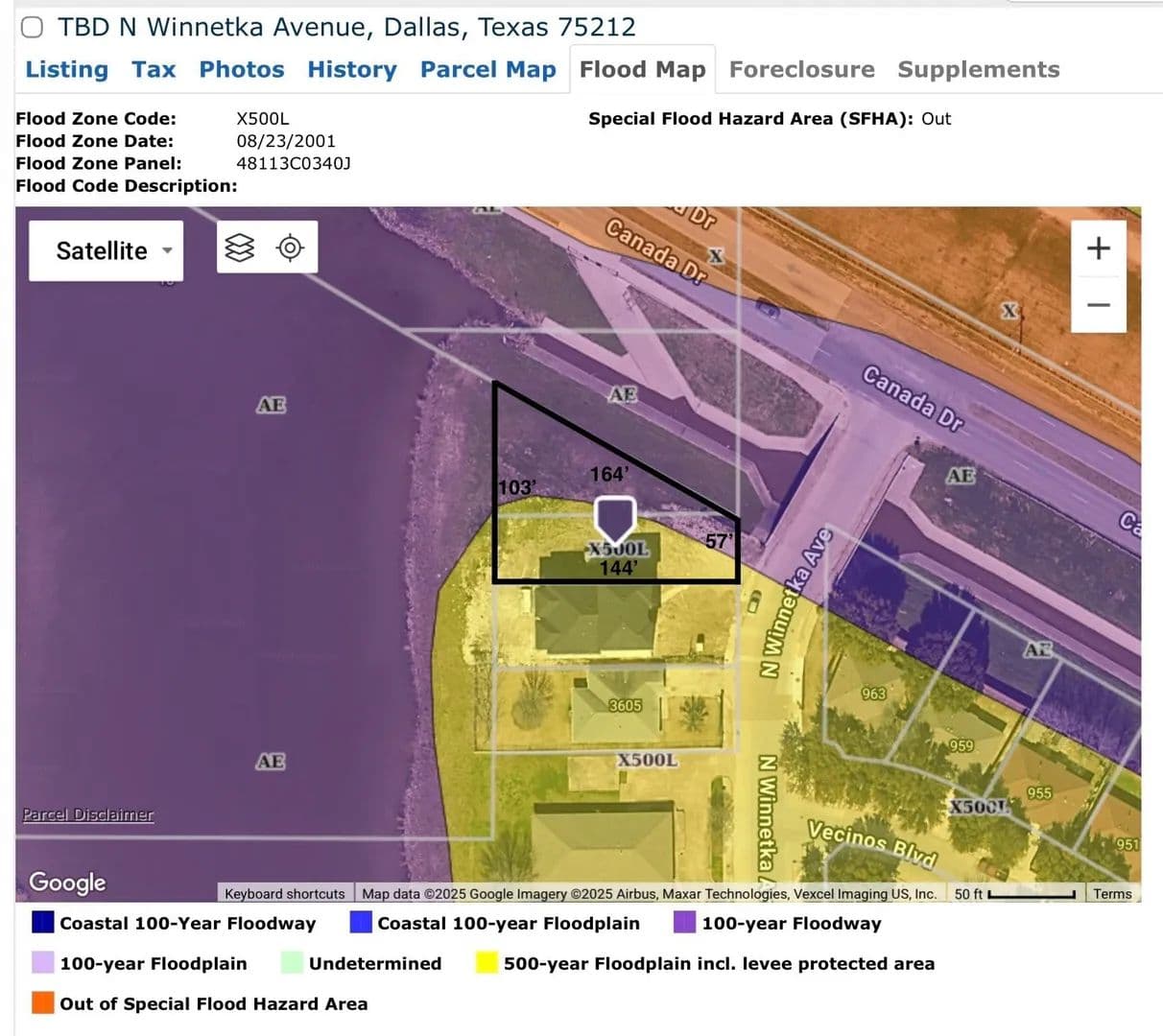This screenshot has height=1036, width=1163.
Task: Click the locate/target crosshair icon
Action: [290, 248]
